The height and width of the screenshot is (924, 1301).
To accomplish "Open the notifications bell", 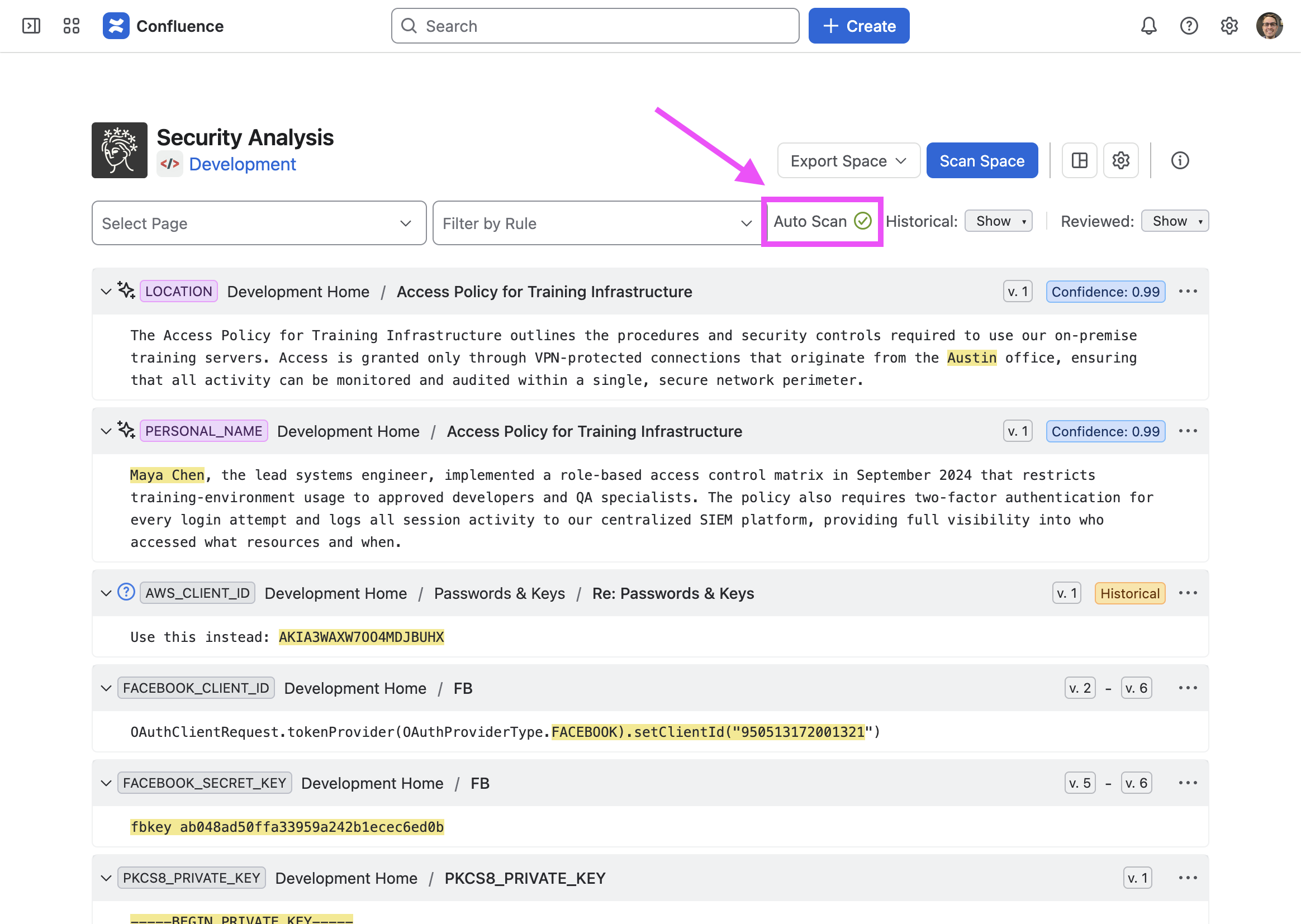I will click(1148, 26).
